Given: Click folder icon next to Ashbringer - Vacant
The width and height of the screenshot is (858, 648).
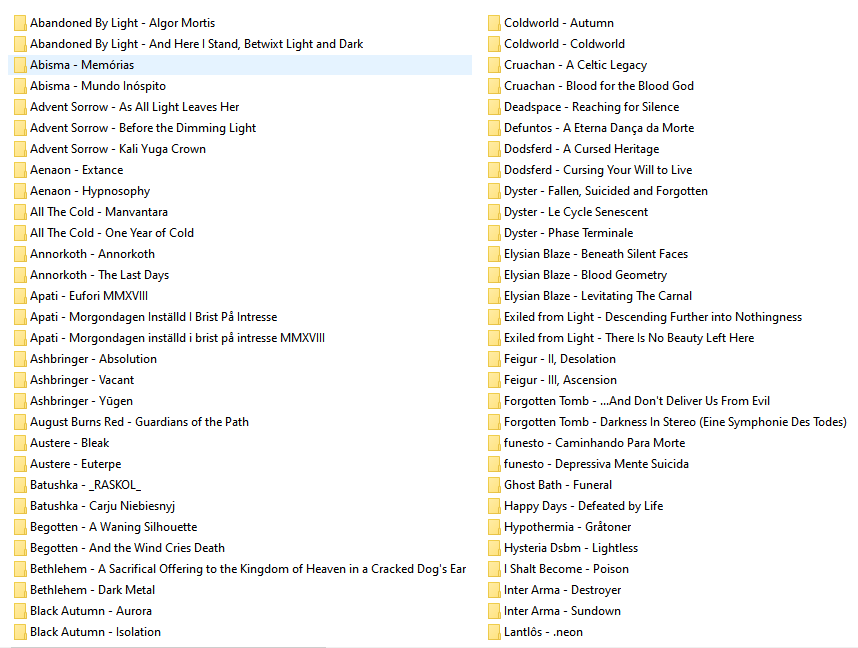Looking at the screenshot, I should coord(20,380).
